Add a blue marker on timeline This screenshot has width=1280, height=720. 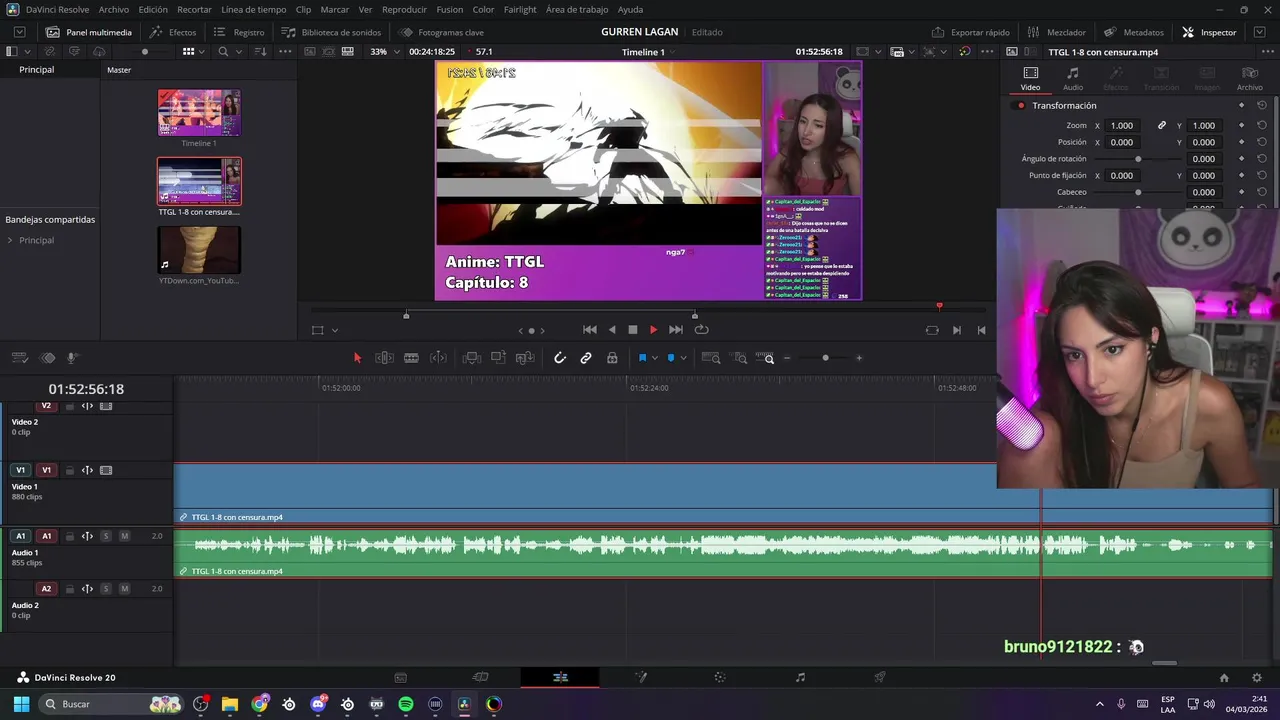click(x=671, y=358)
